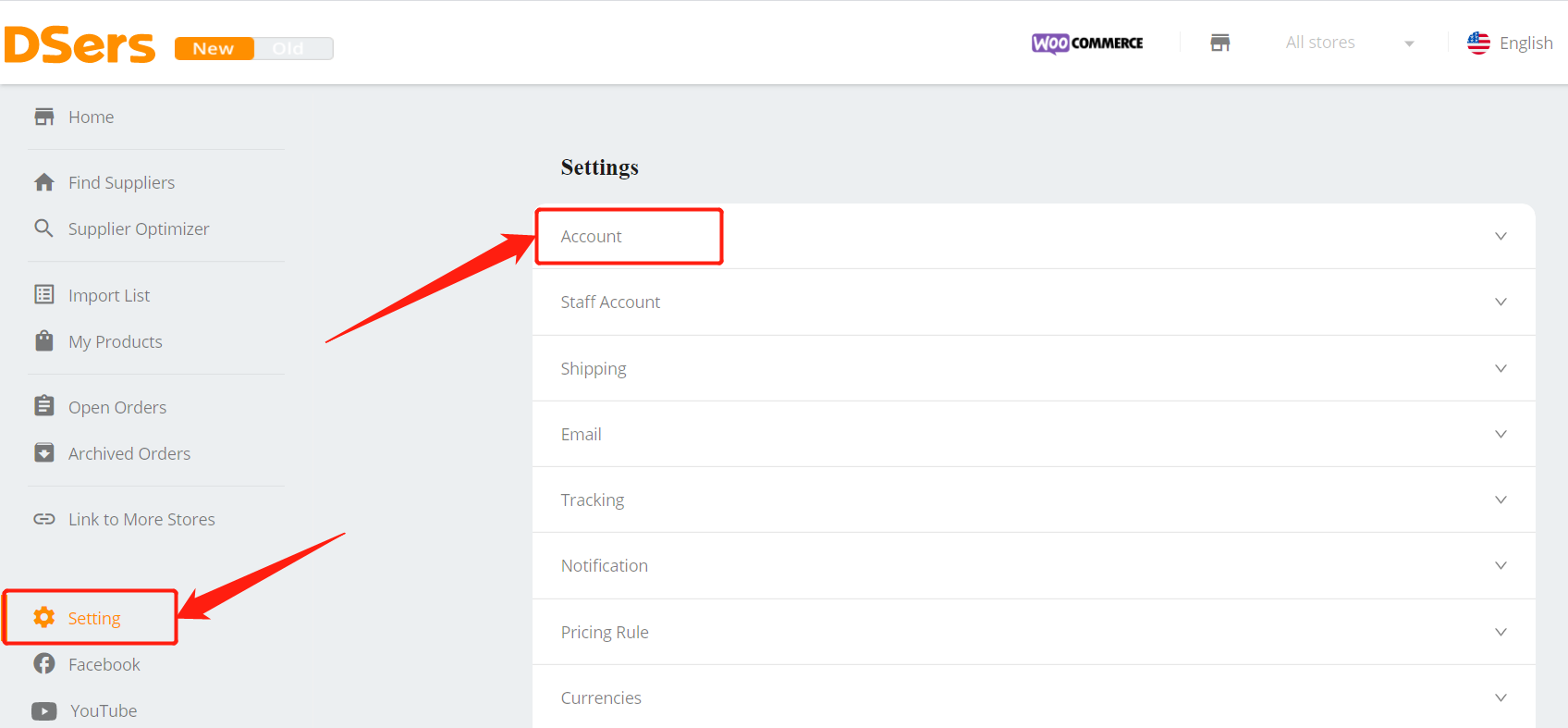Switch to the Old version toggle
This screenshot has width=1568, height=728.
click(x=292, y=48)
